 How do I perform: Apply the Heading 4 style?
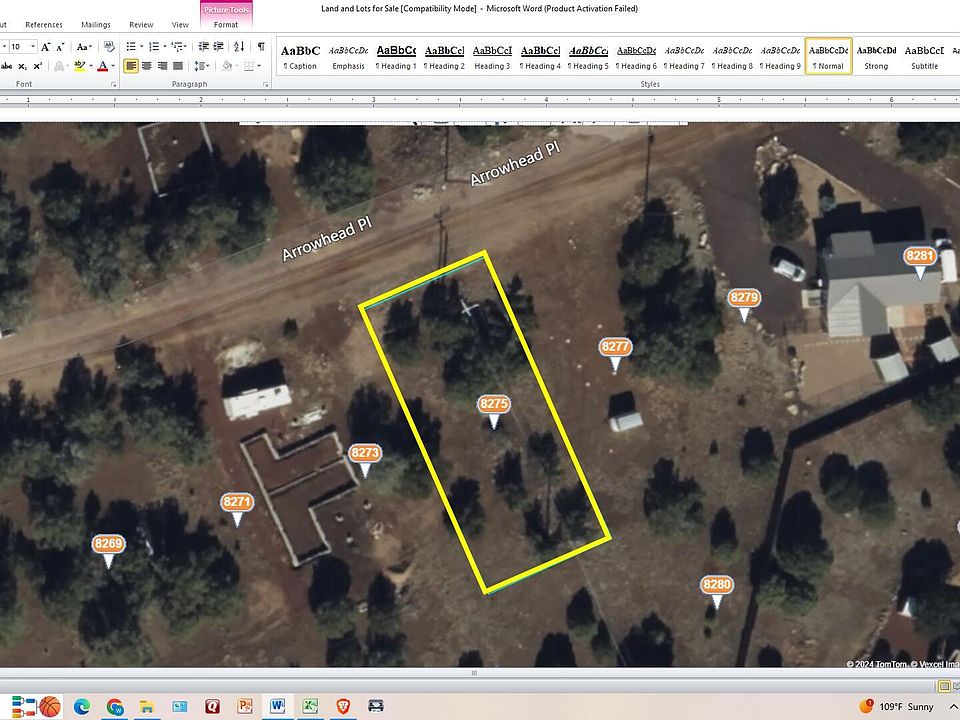tap(540, 56)
